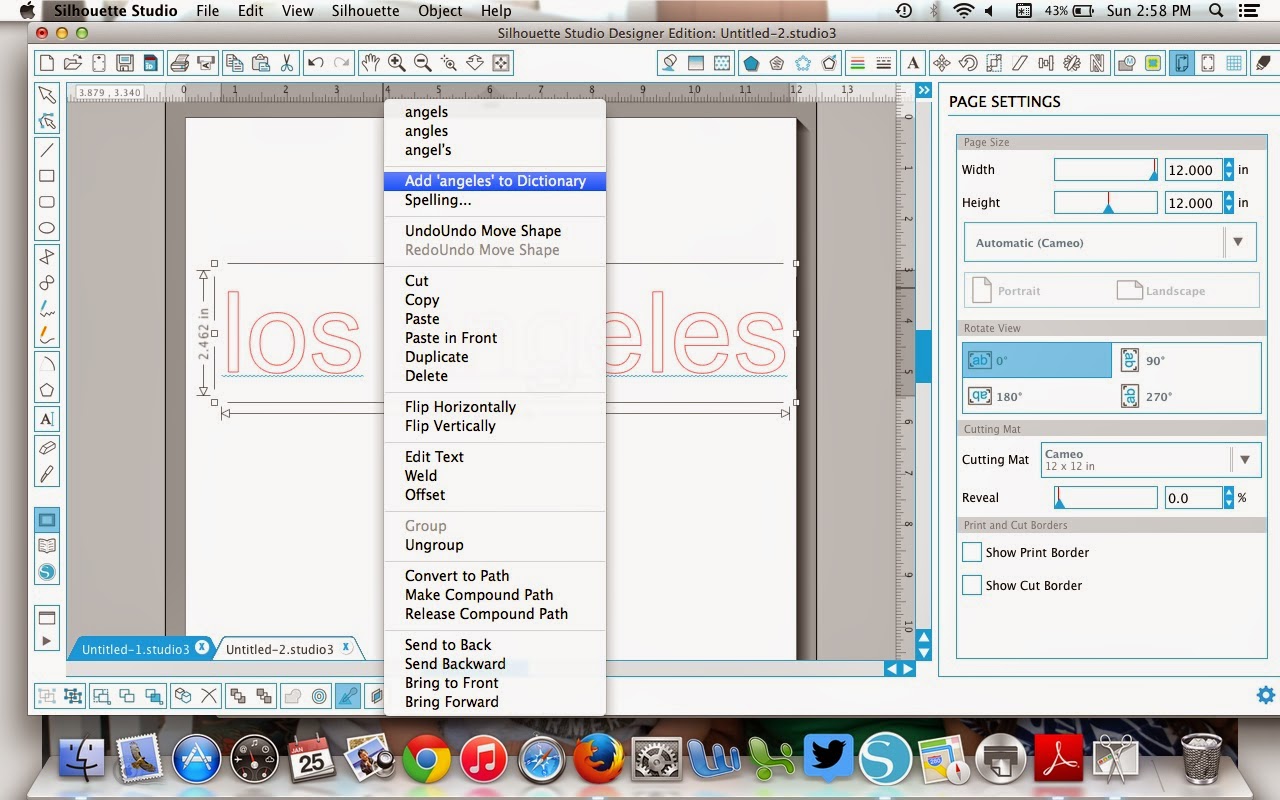Click the Fit to Page icon
This screenshot has height=800, width=1280.
tap(501, 63)
